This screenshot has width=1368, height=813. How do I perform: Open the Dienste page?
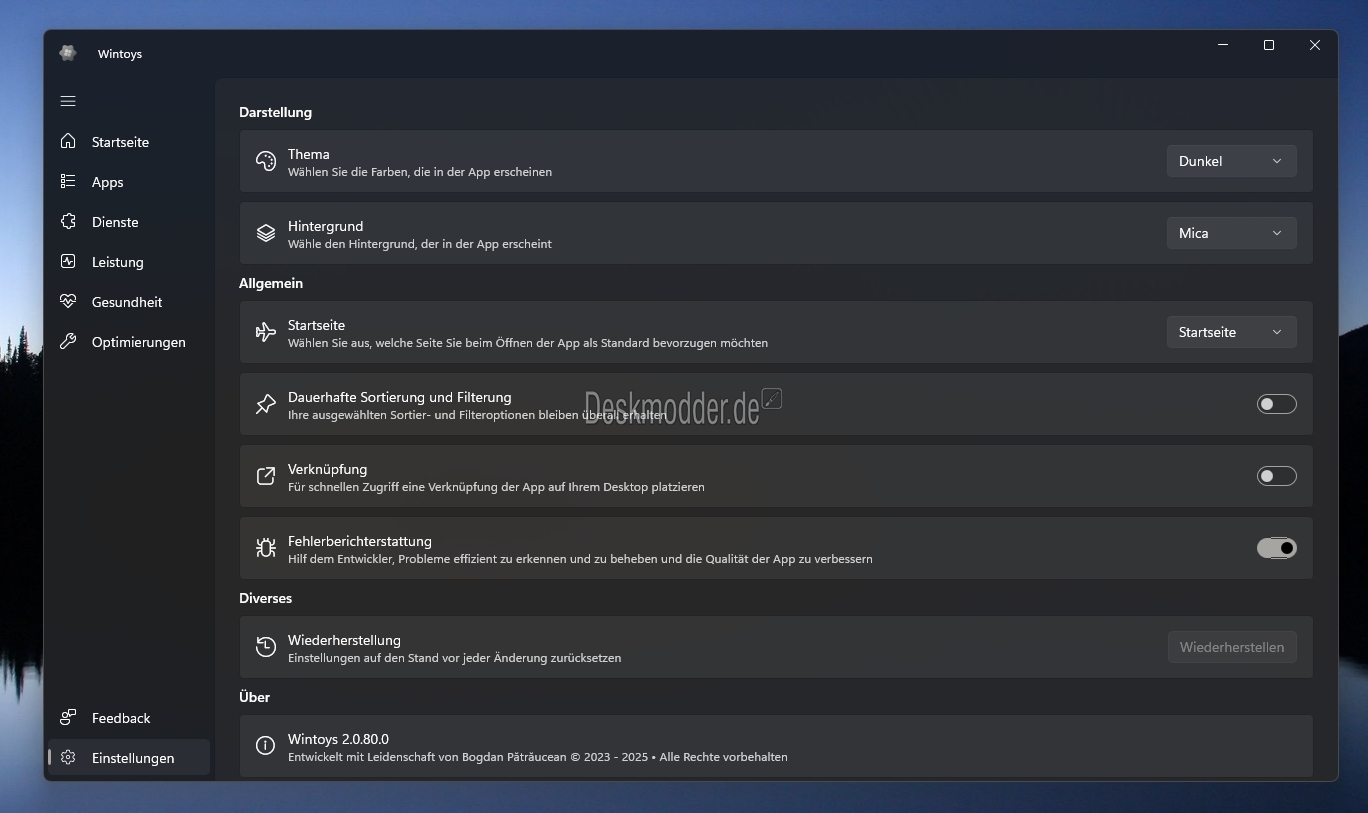pos(129,222)
